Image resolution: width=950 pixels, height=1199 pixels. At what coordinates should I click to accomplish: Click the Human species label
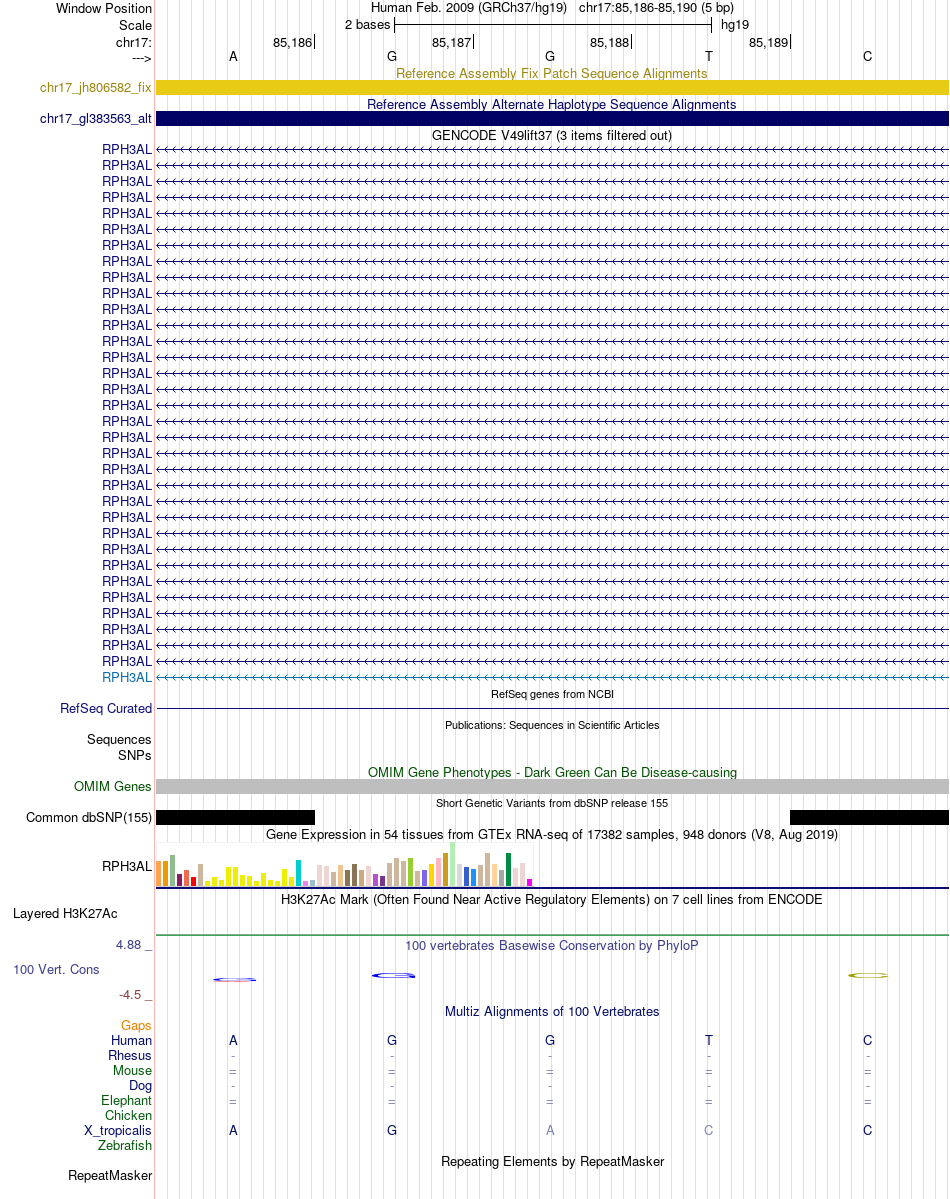pyautogui.click(x=132, y=1041)
